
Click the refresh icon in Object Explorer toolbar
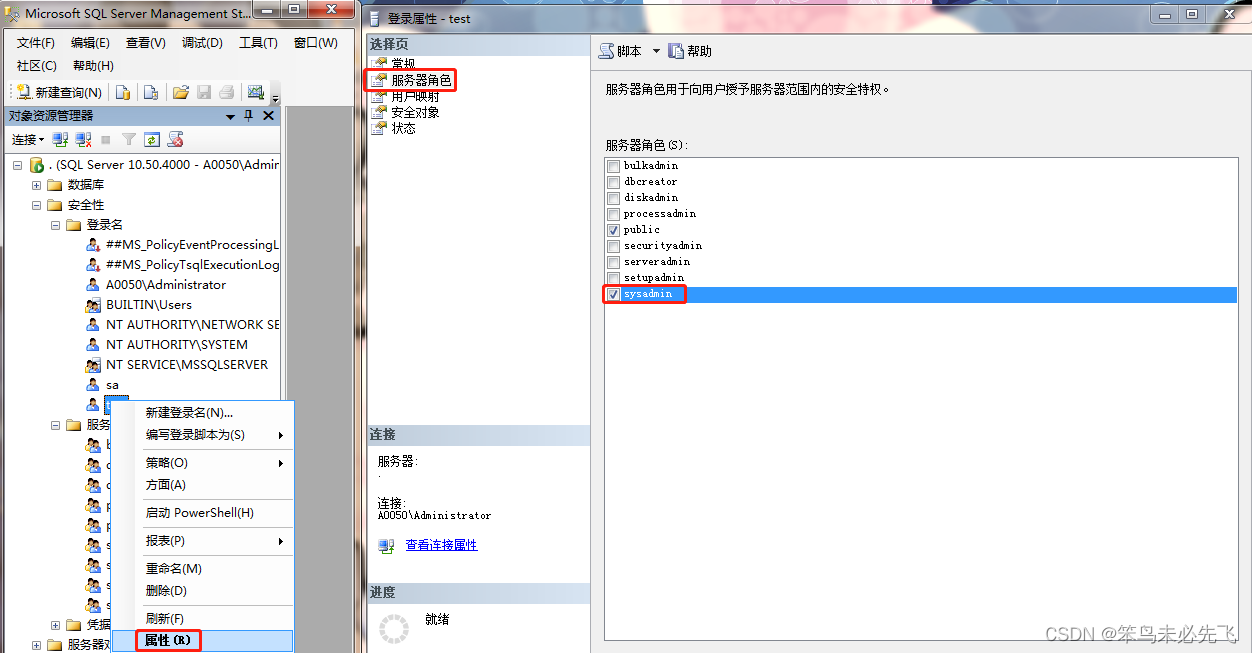(x=152, y=139)
